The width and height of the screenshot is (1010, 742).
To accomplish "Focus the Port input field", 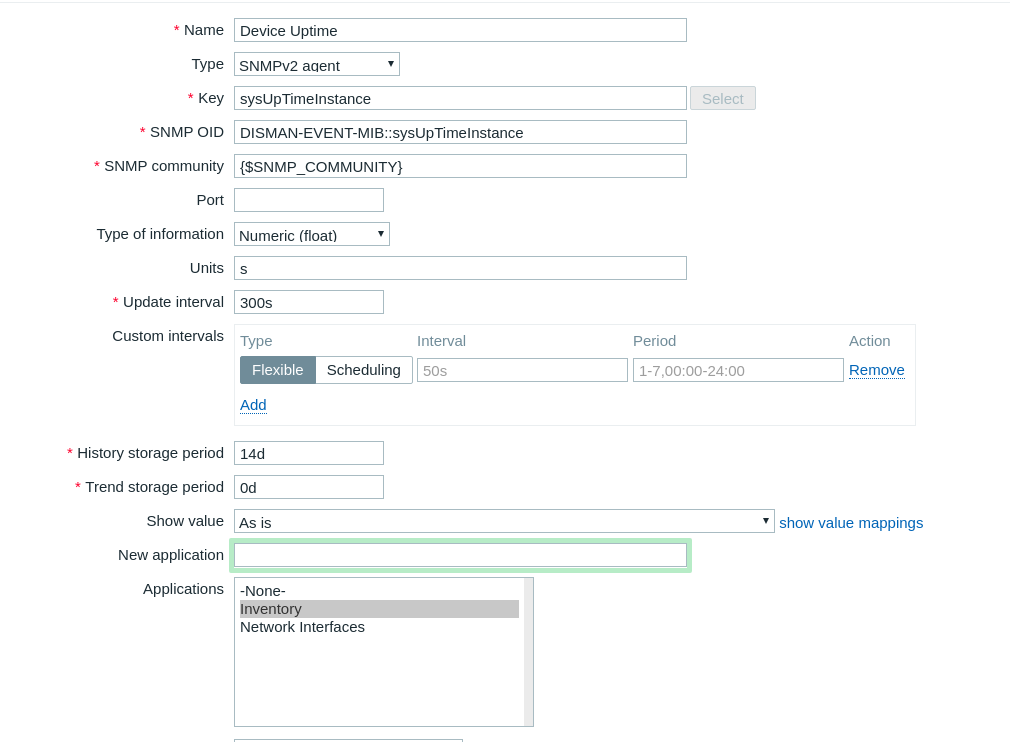I will coord(309,200).
